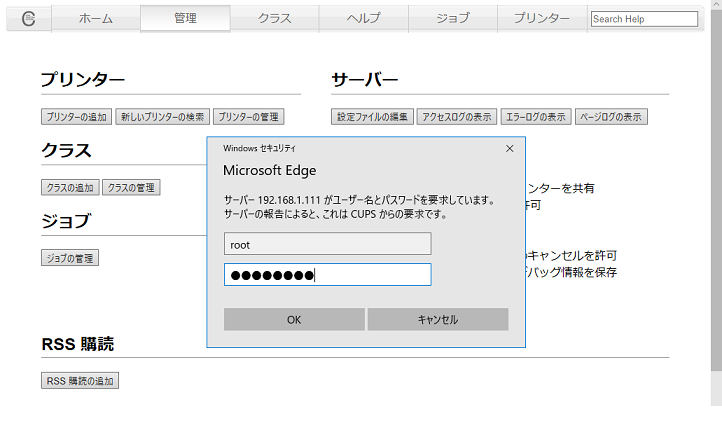Click the RSS 購読 section heading

click(77, 344)
